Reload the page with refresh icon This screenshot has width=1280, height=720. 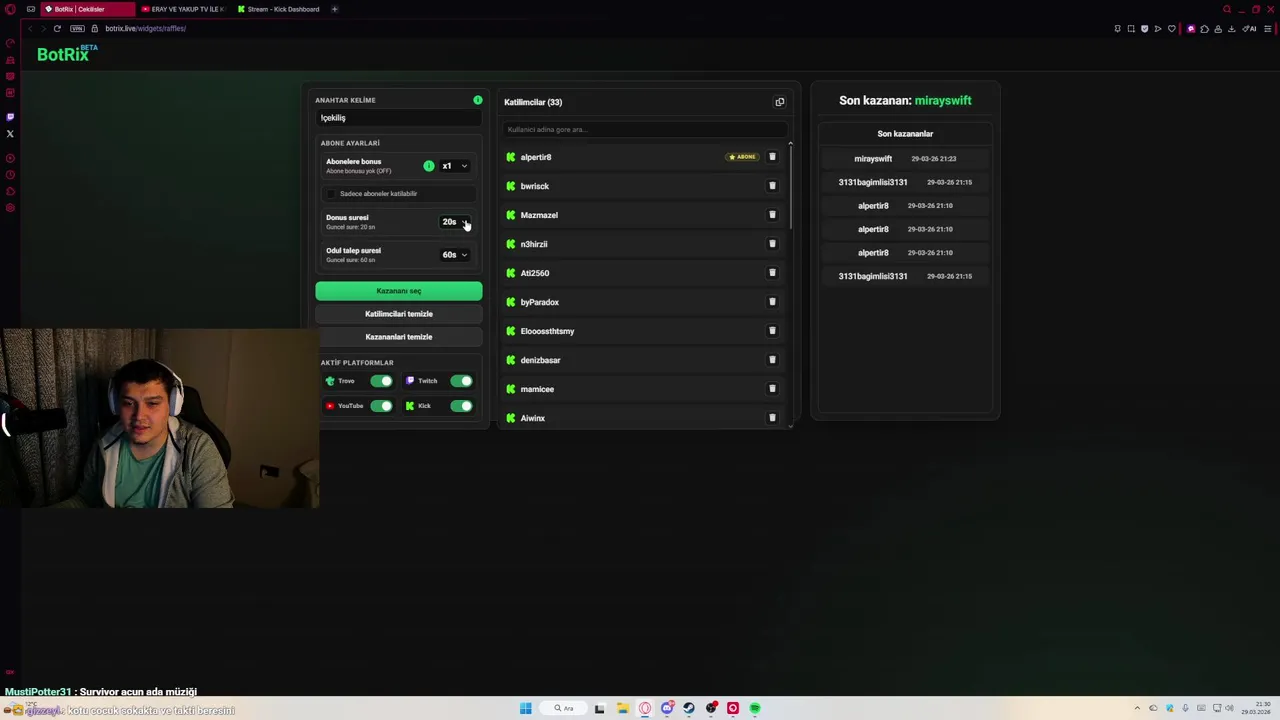(x=57, y=28)
